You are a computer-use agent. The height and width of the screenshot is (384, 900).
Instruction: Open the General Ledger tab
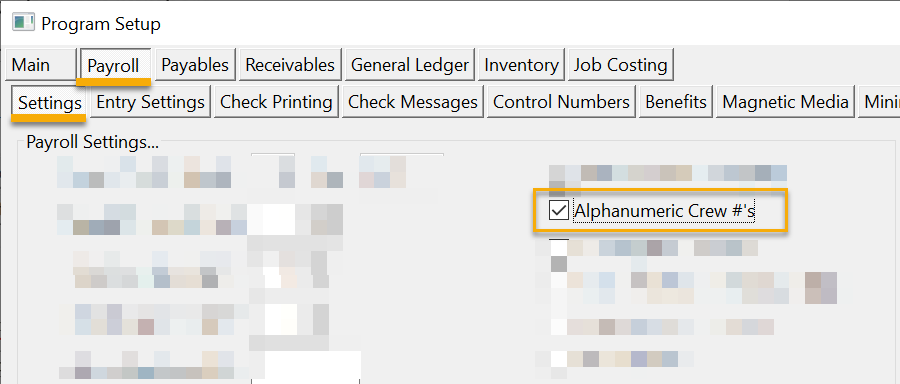[410, 65]
